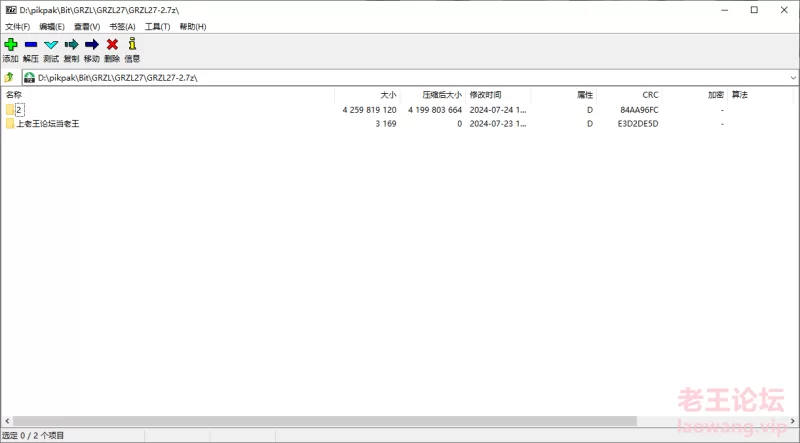Open the 工具(T) menu
The image size is (800, 443).
click(157, 27)
